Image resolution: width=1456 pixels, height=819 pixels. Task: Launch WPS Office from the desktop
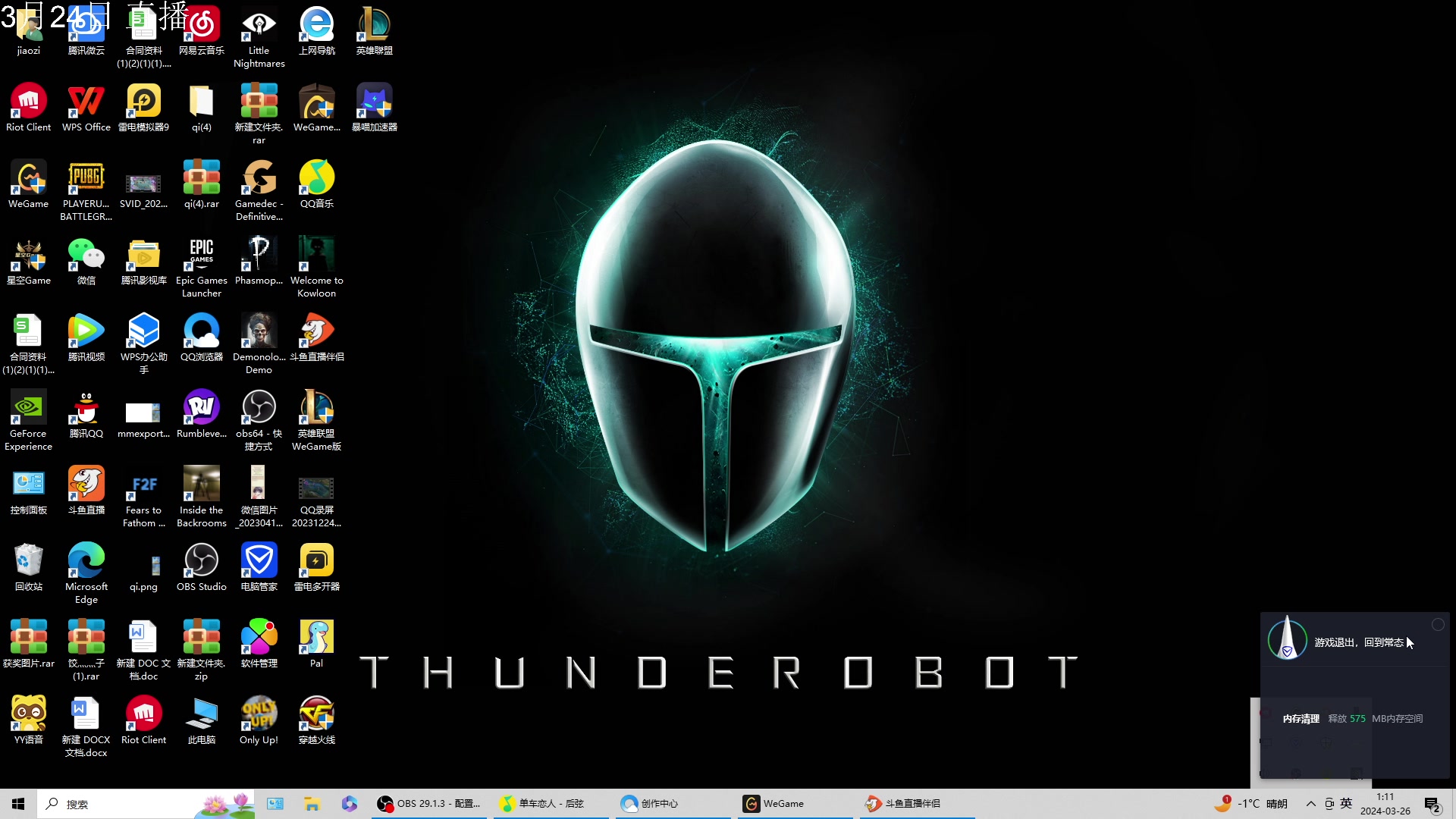(x=86, y=108)
